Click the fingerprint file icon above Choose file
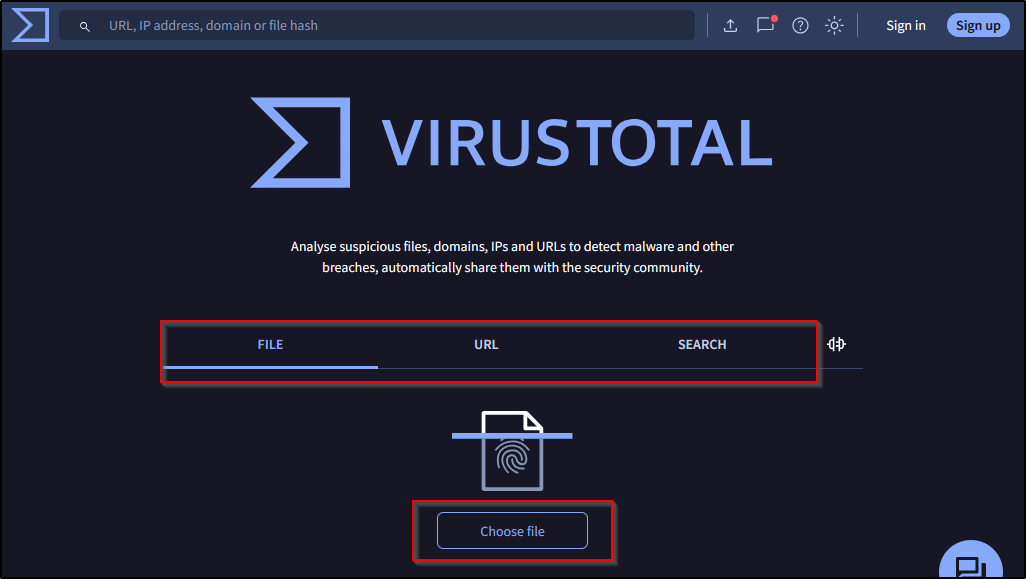Screen dimensions: 1026x579 512,451
